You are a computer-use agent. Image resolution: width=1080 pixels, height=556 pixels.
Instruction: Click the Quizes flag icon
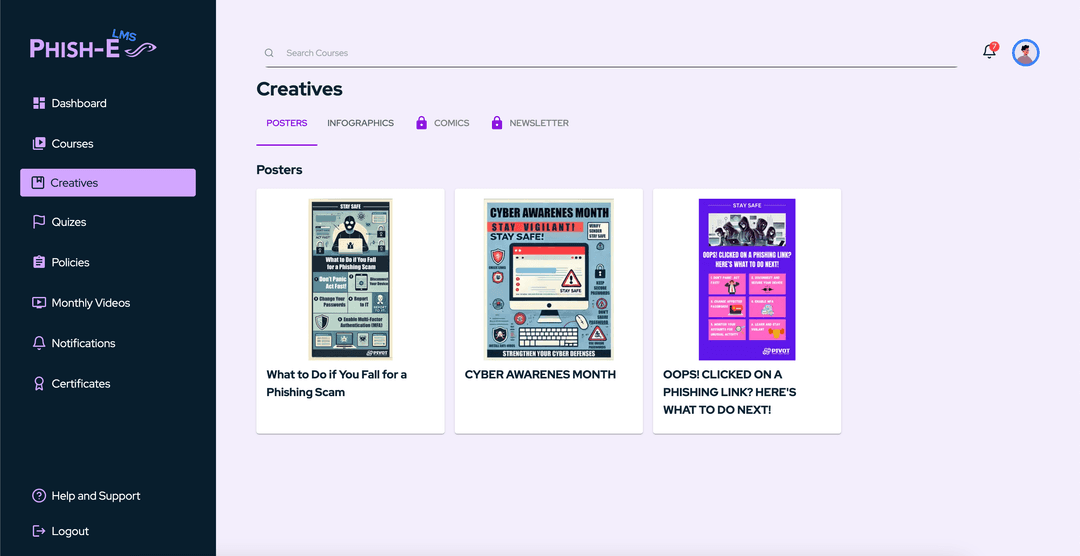point(39,222)
